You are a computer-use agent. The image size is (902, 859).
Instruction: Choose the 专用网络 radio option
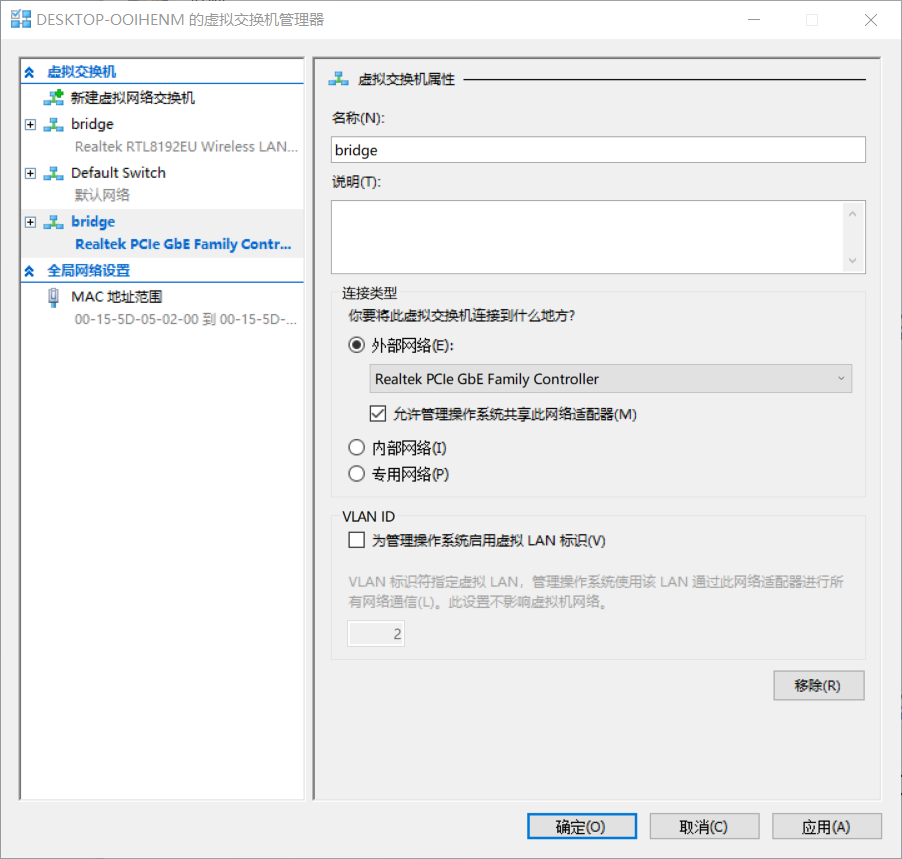tap(356, 474)
